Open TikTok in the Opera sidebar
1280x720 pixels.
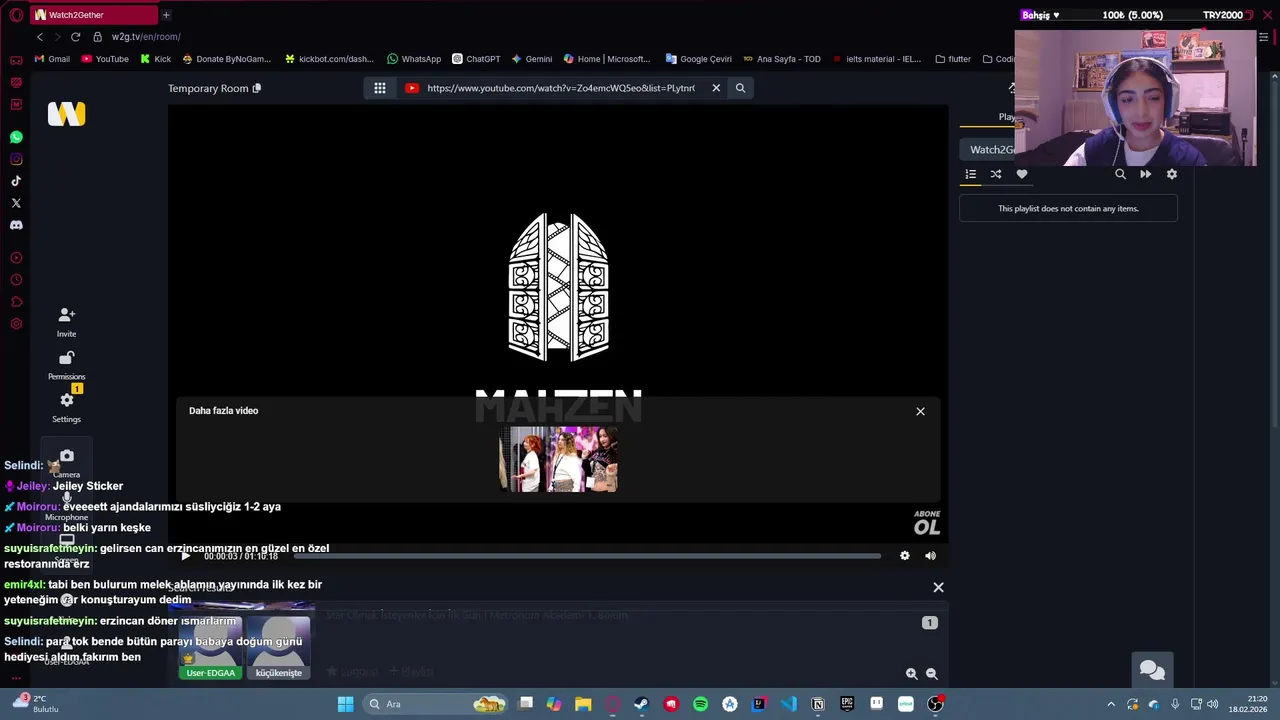tap(16, 181)
